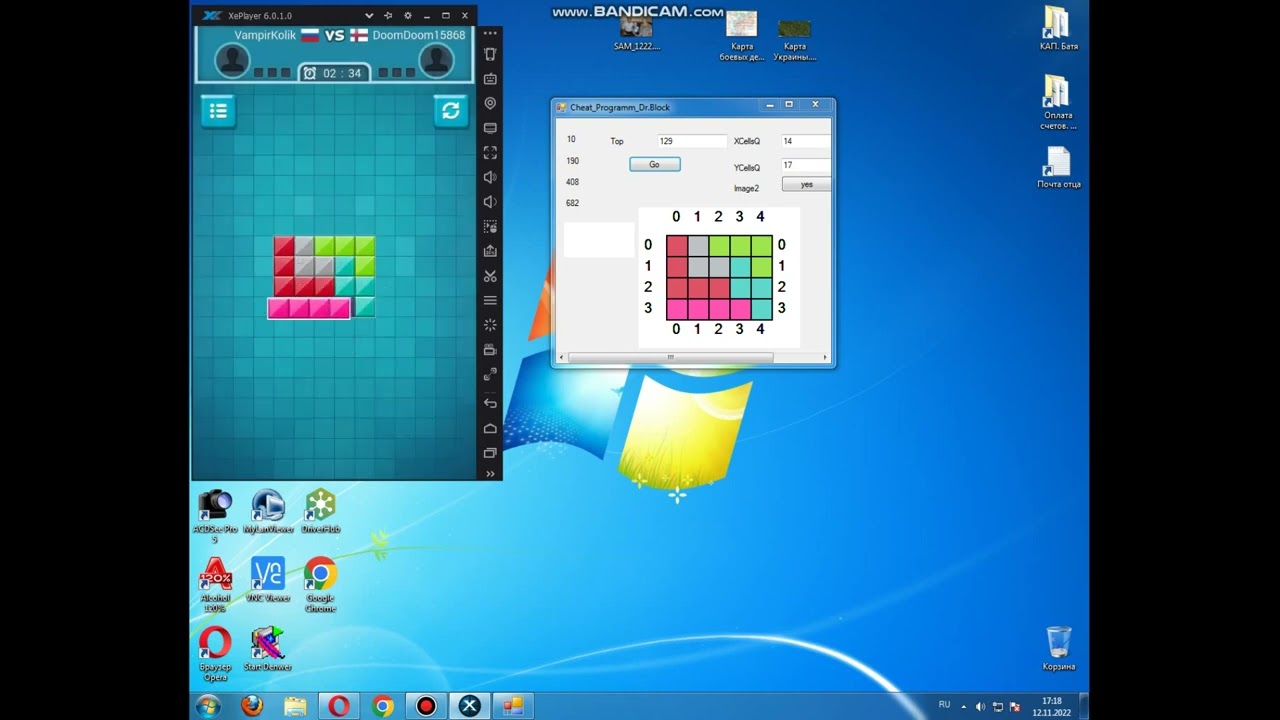Launch Браузер Opera desktop shortcut
The width and height of the screenshot is (1280, 720).
coord(215,654)
